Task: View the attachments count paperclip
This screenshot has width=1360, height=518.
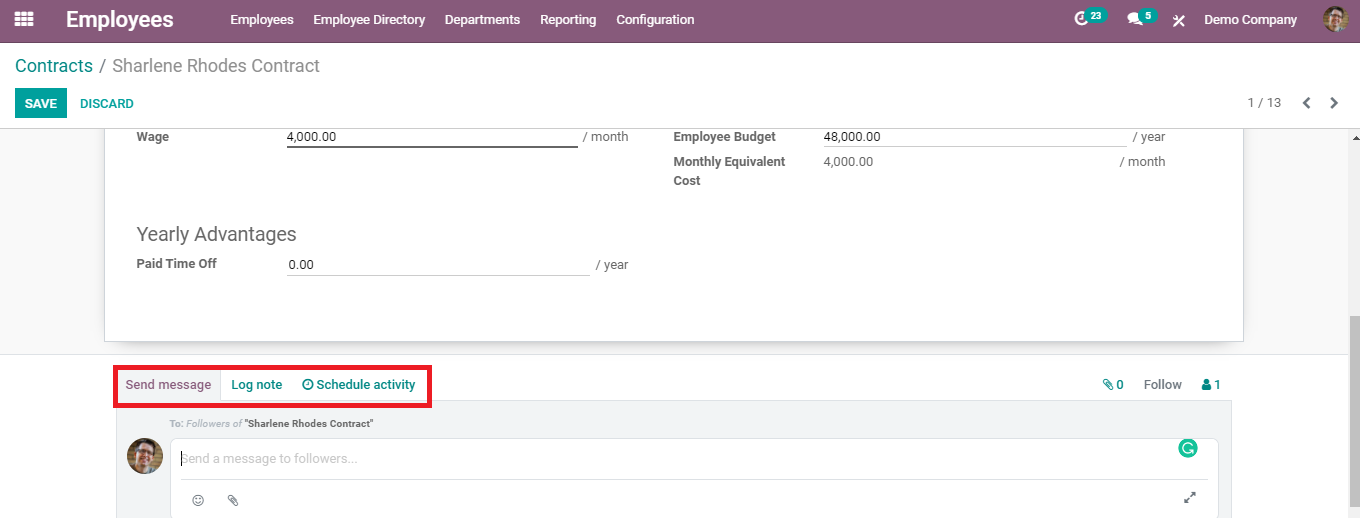Action: click(x=1113, y=385)
